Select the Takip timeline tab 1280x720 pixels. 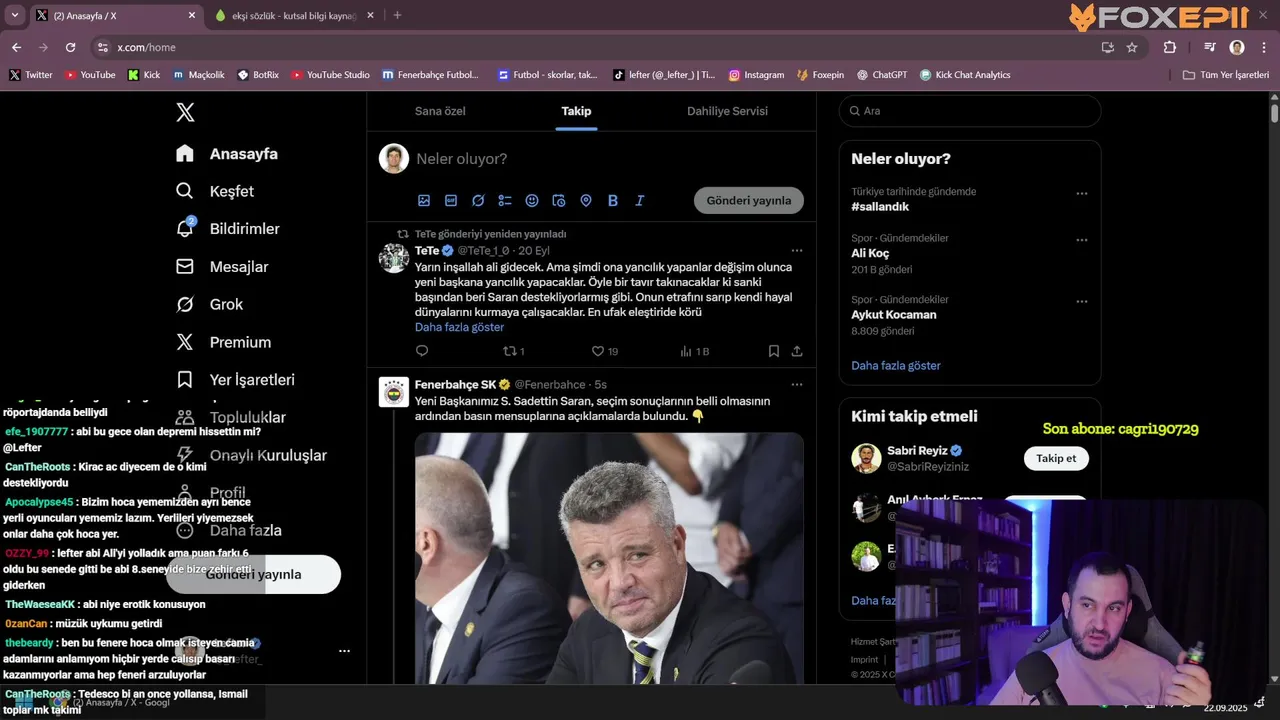[x=576, y=111]
